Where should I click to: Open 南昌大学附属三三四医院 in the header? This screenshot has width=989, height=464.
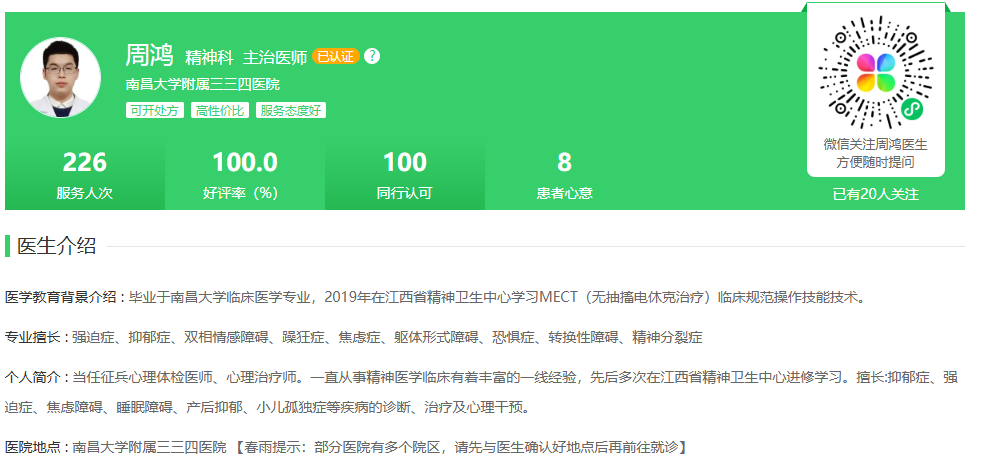(x=202, y=84)
